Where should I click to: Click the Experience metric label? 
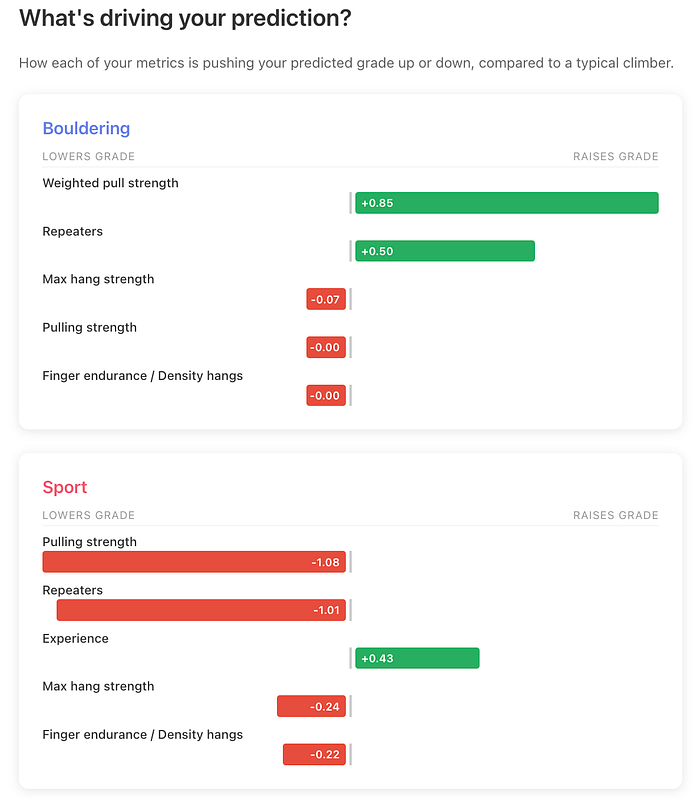click(x=76, y=639)
